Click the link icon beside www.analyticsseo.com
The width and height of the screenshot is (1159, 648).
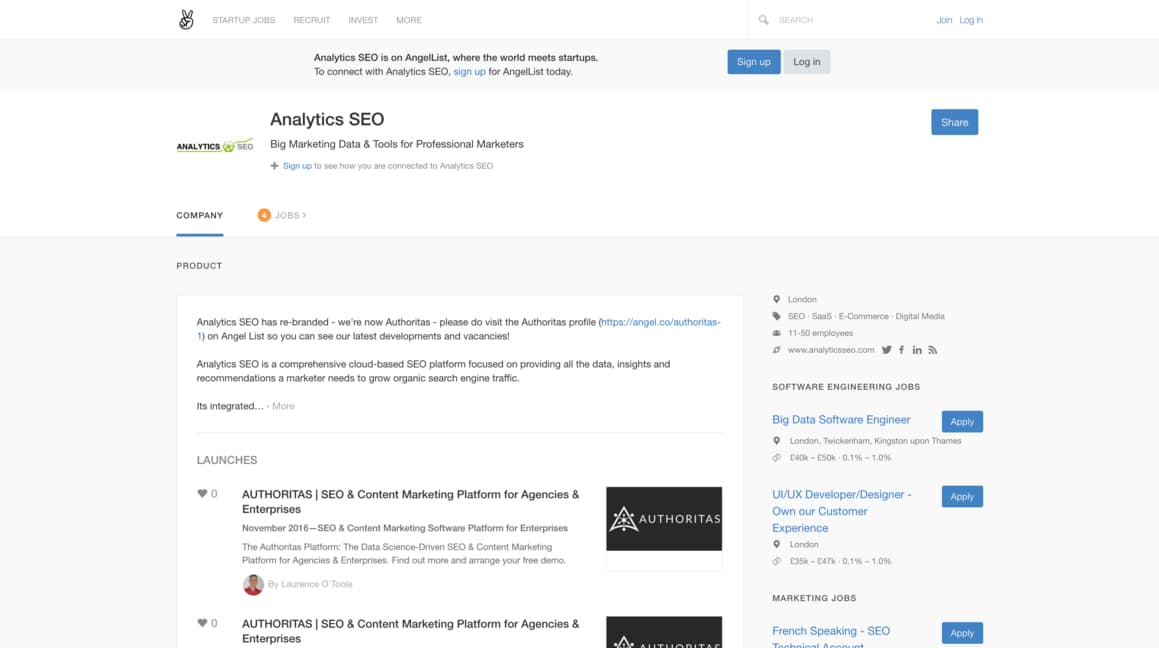coord(776,350)
